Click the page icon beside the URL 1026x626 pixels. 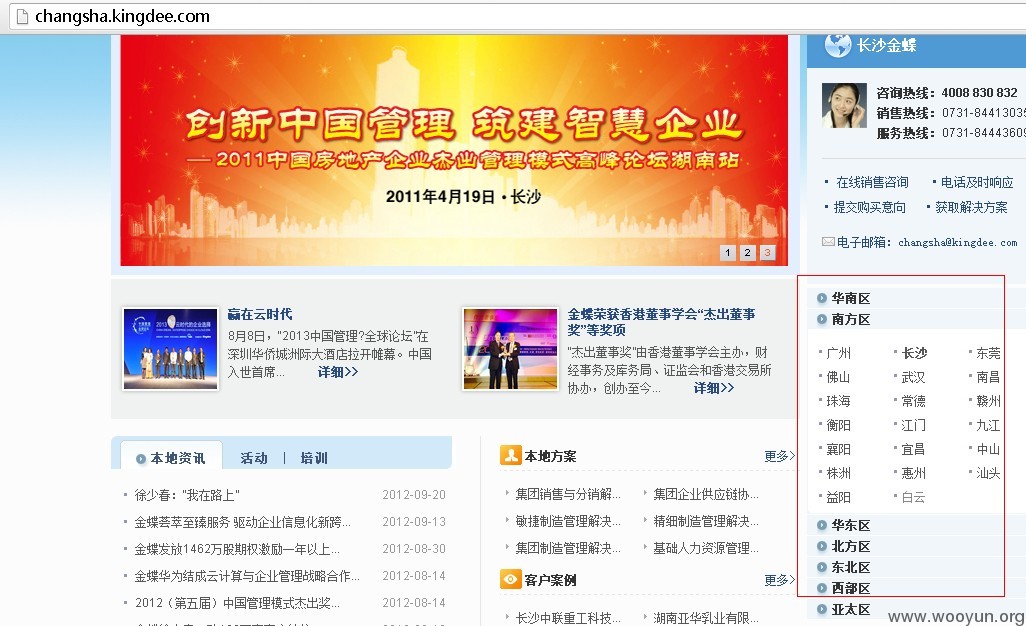click(x=22, y=16)
